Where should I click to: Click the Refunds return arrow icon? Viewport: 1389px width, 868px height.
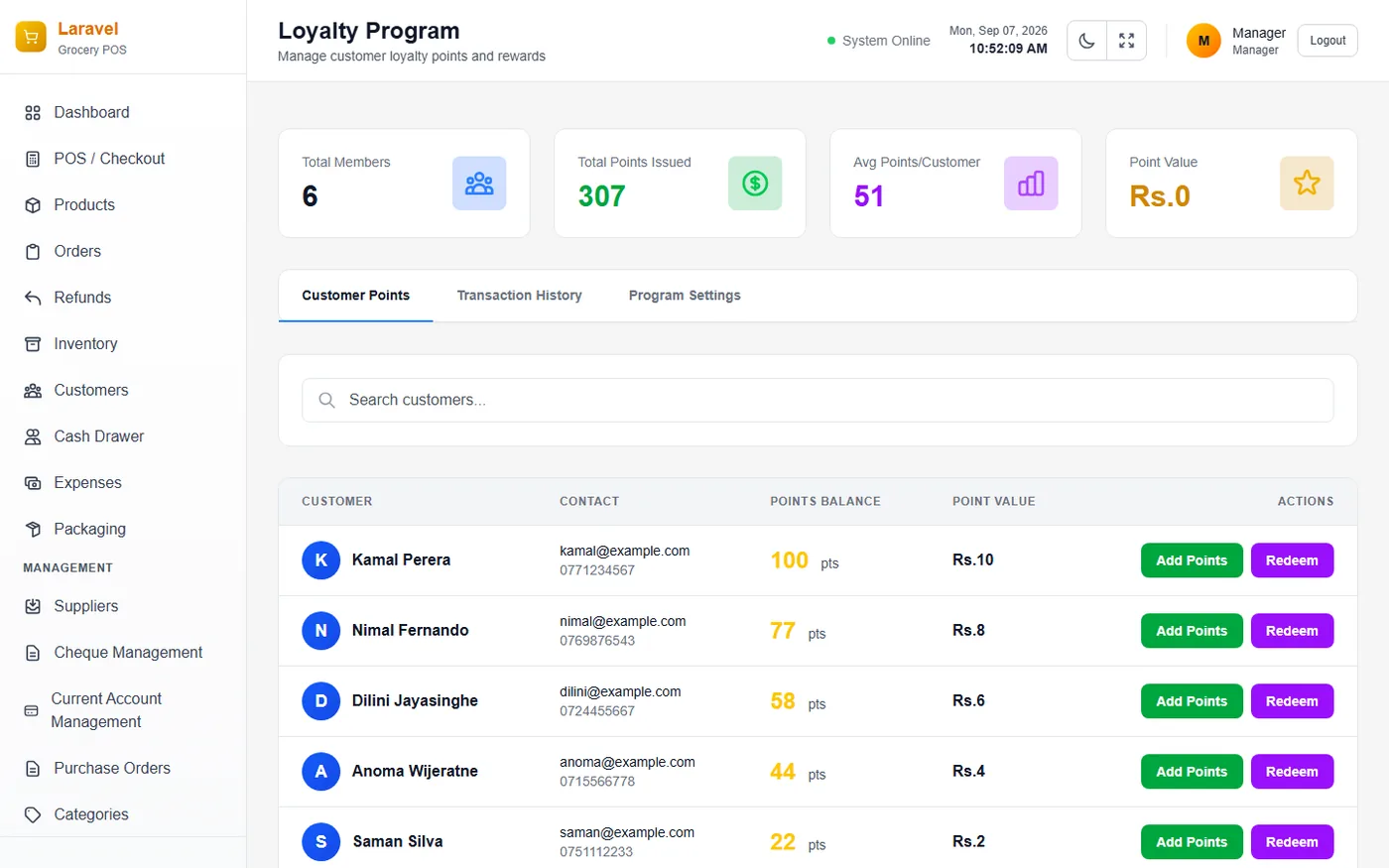pos(33,298)
